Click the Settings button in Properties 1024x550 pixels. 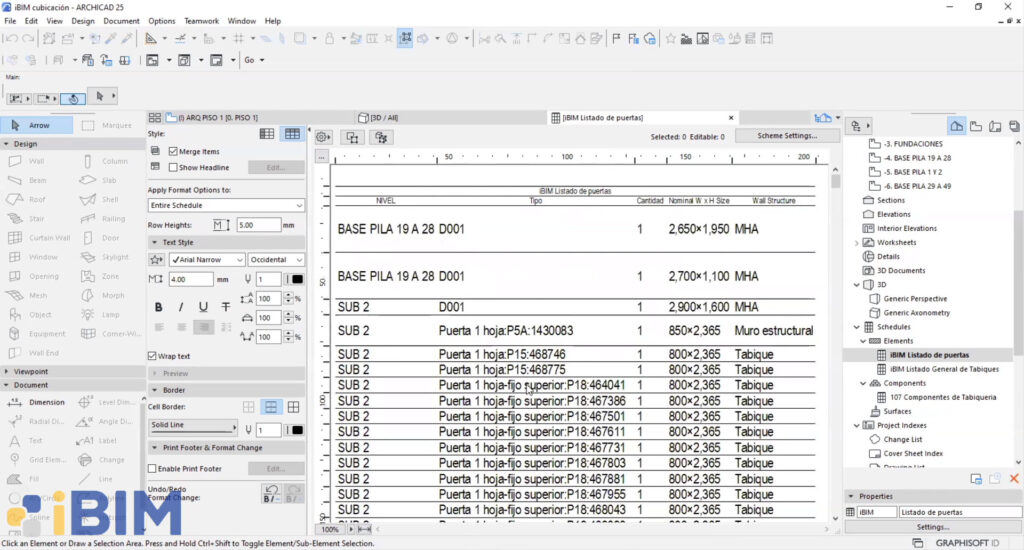click(931, 527)
